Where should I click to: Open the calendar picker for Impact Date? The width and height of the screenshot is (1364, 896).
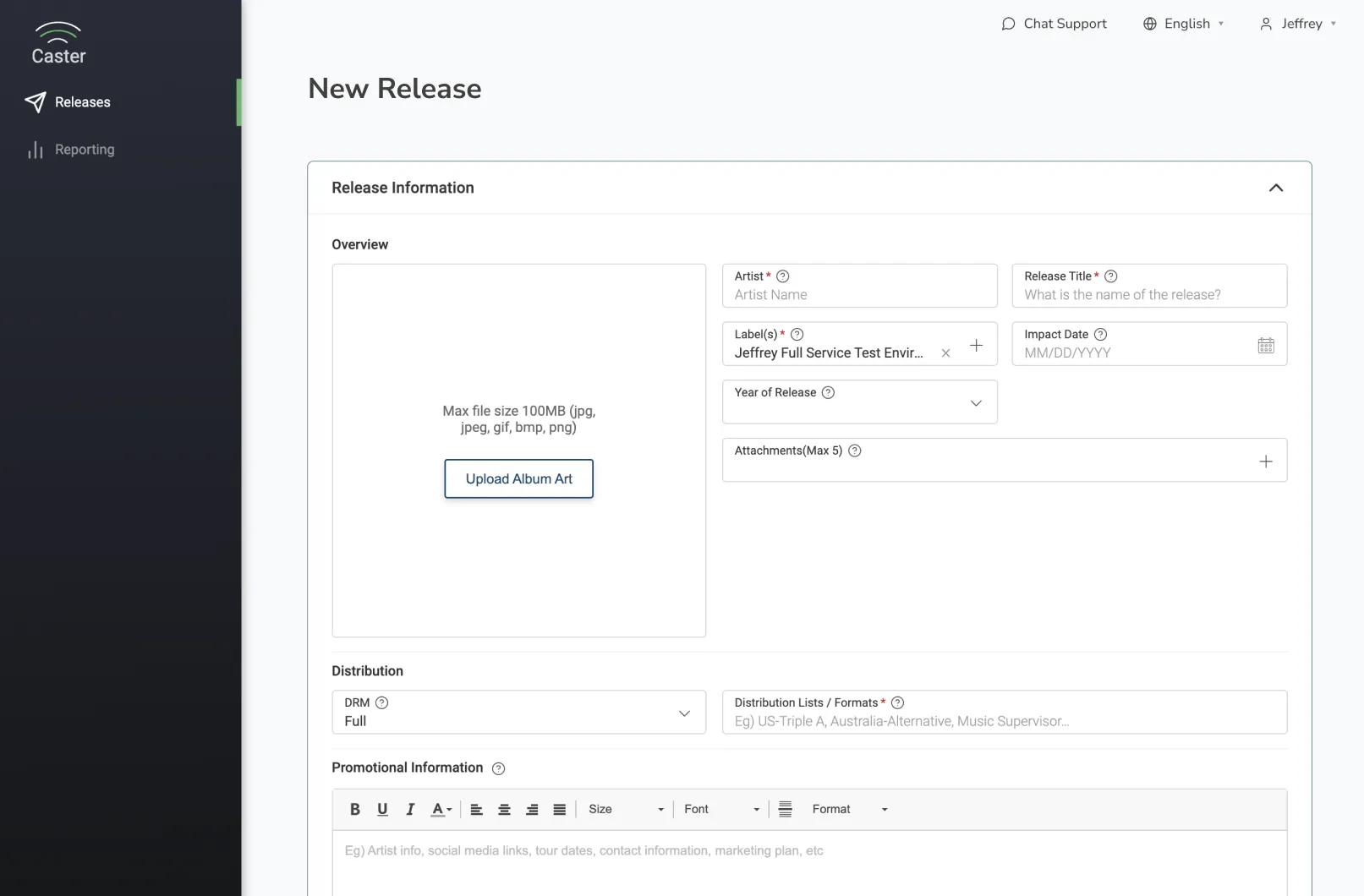[1265, 344]
